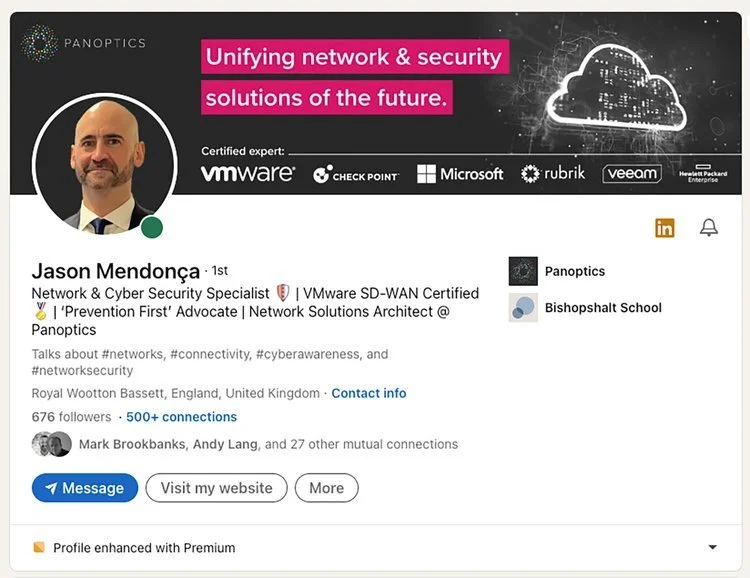Open the Panoptics company name link
Viewport: 750px width, 578px height.
[x=575, y=271]
